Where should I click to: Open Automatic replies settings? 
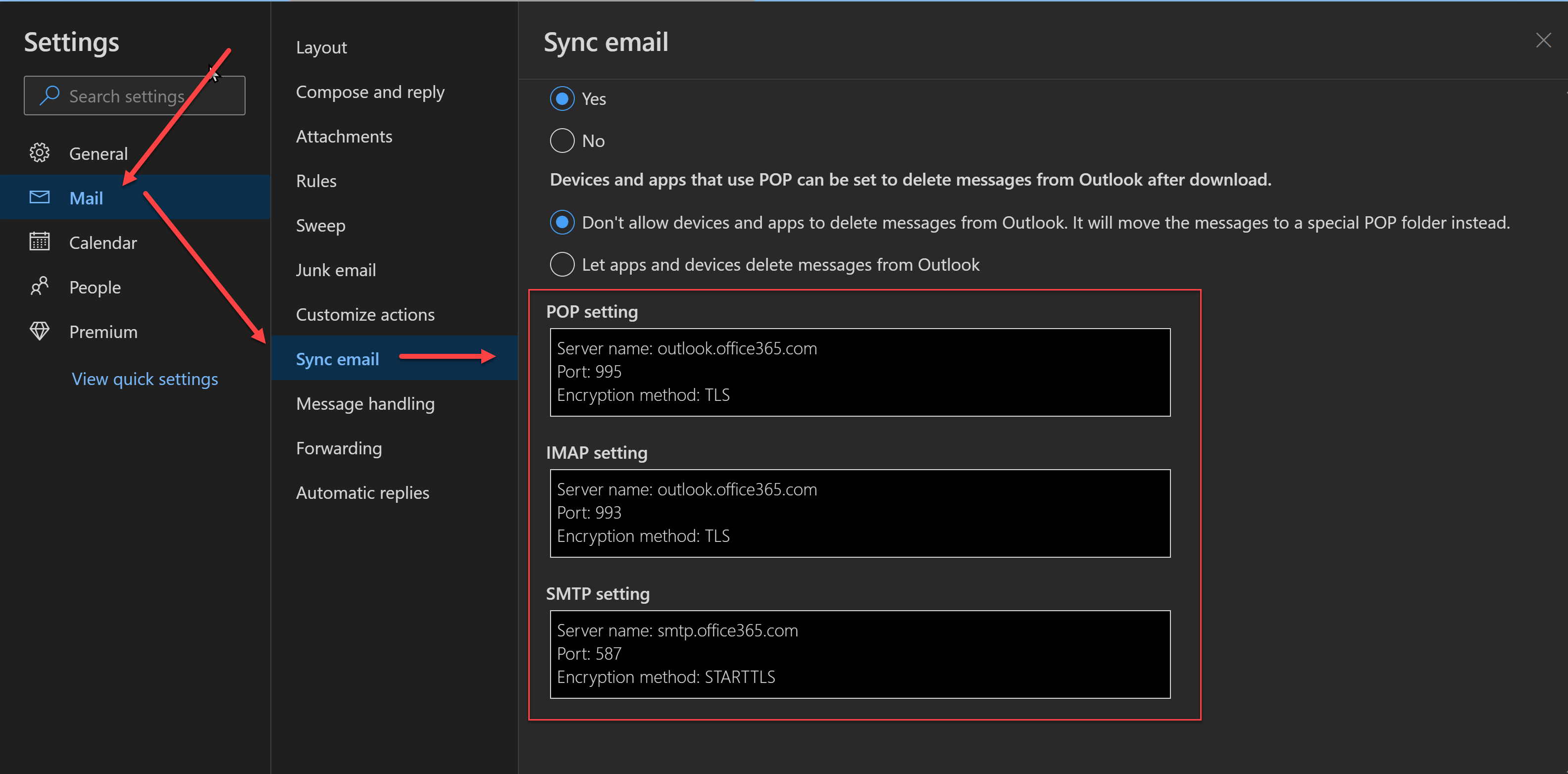363,493
